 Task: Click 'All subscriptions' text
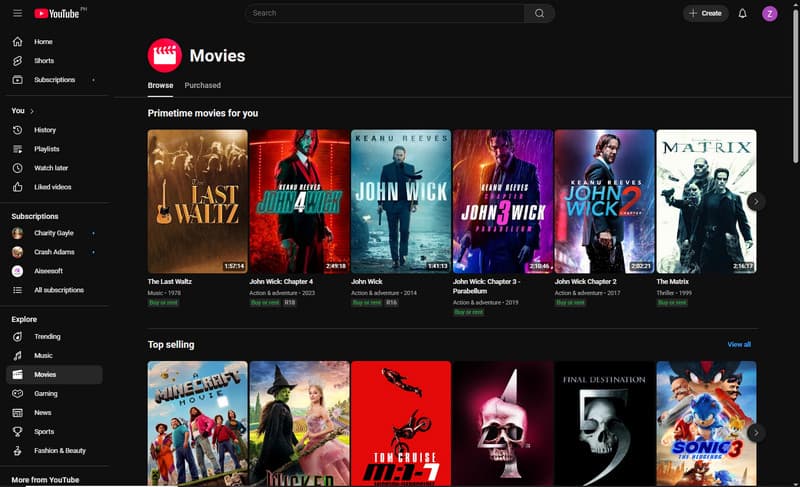59,290
